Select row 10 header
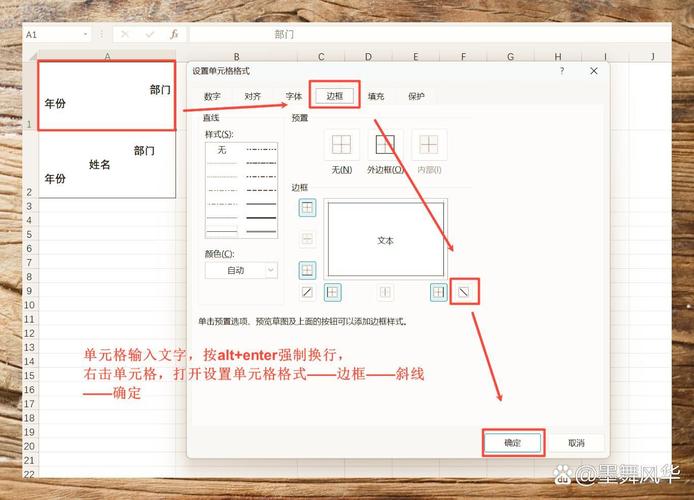 [29, 305]
